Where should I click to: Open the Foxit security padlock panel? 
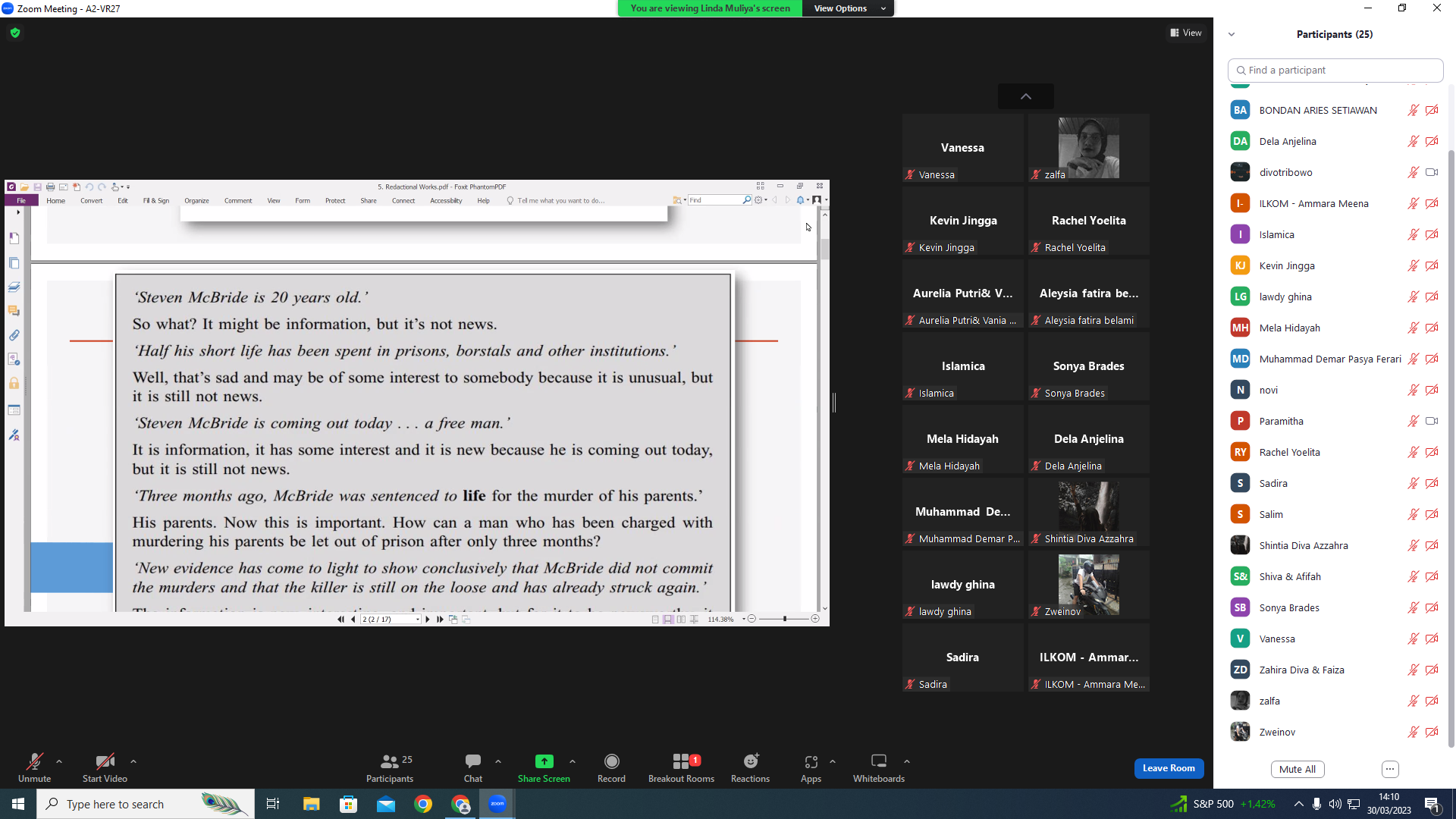point(14,384)
